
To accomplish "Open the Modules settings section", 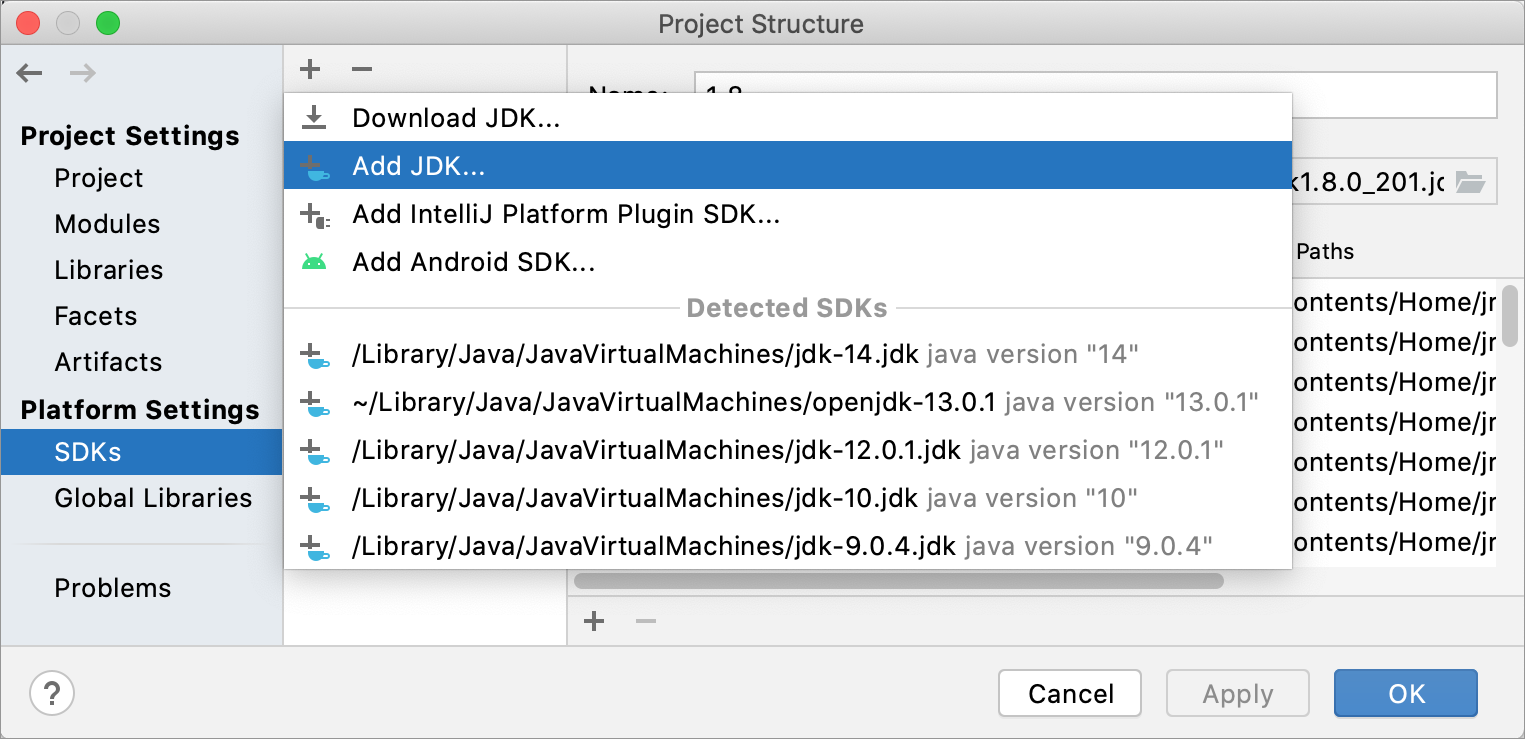I will coord(107,224).
